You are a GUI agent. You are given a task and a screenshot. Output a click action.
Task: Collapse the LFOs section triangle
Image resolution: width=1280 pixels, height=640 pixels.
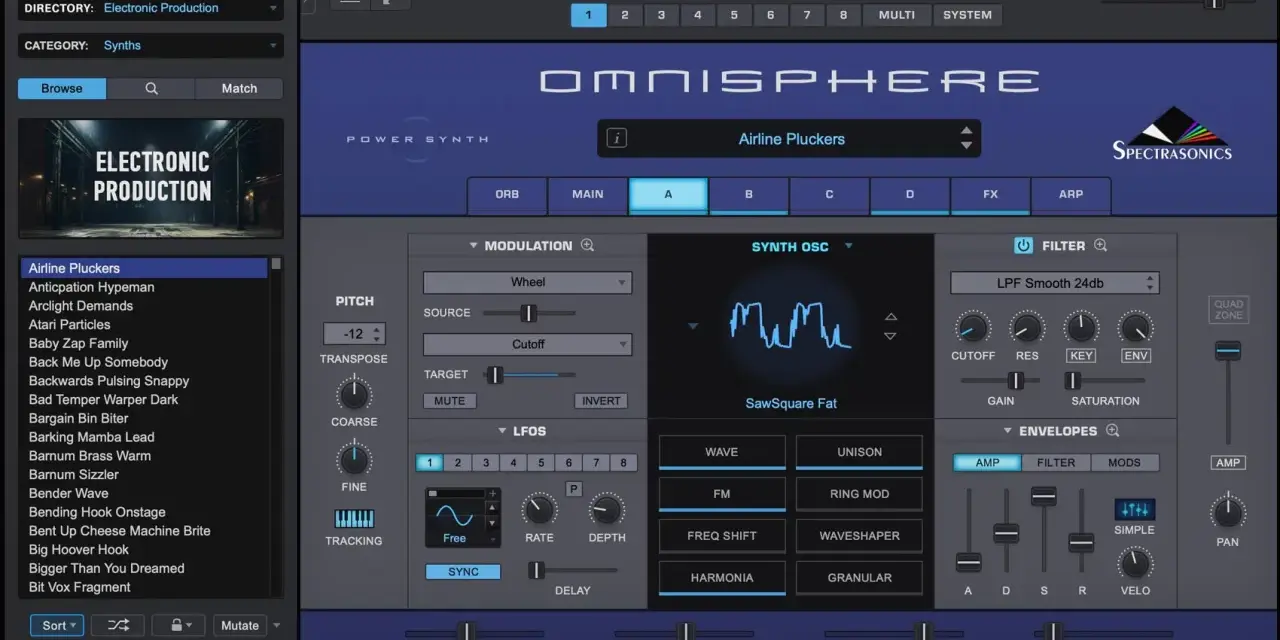pos(503,431)
